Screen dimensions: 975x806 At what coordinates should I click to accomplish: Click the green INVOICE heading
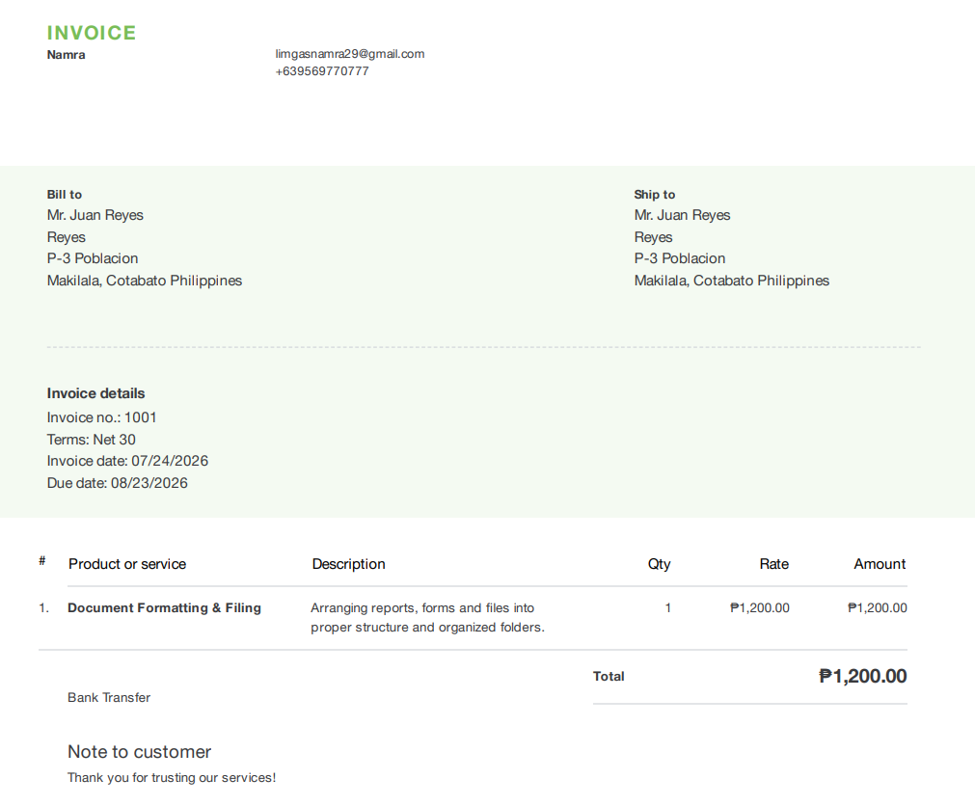(x=91, y=33)
